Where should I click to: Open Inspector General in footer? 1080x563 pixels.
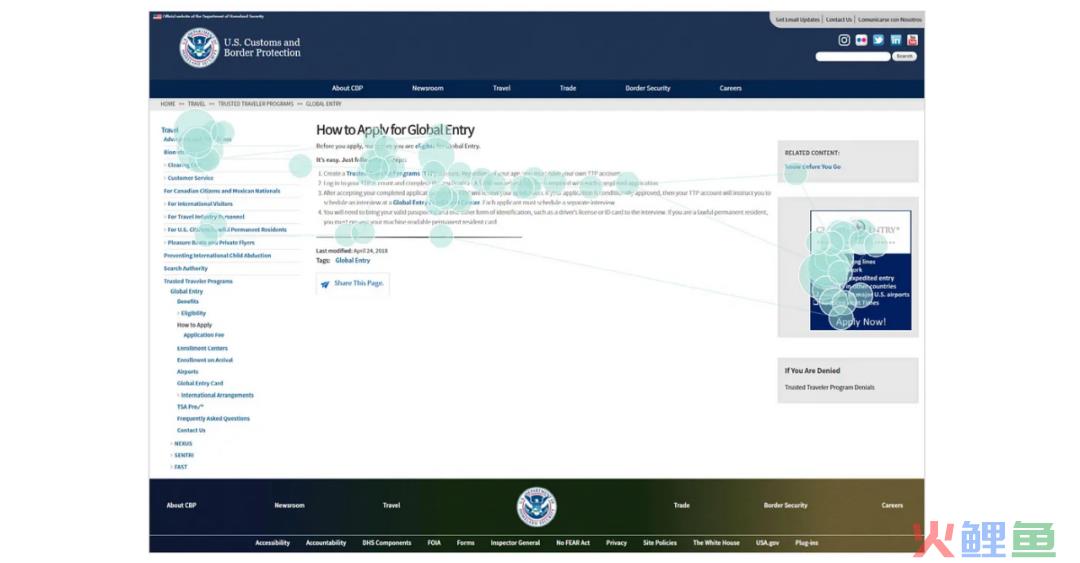pyautogui.click(x=515, y=543)
